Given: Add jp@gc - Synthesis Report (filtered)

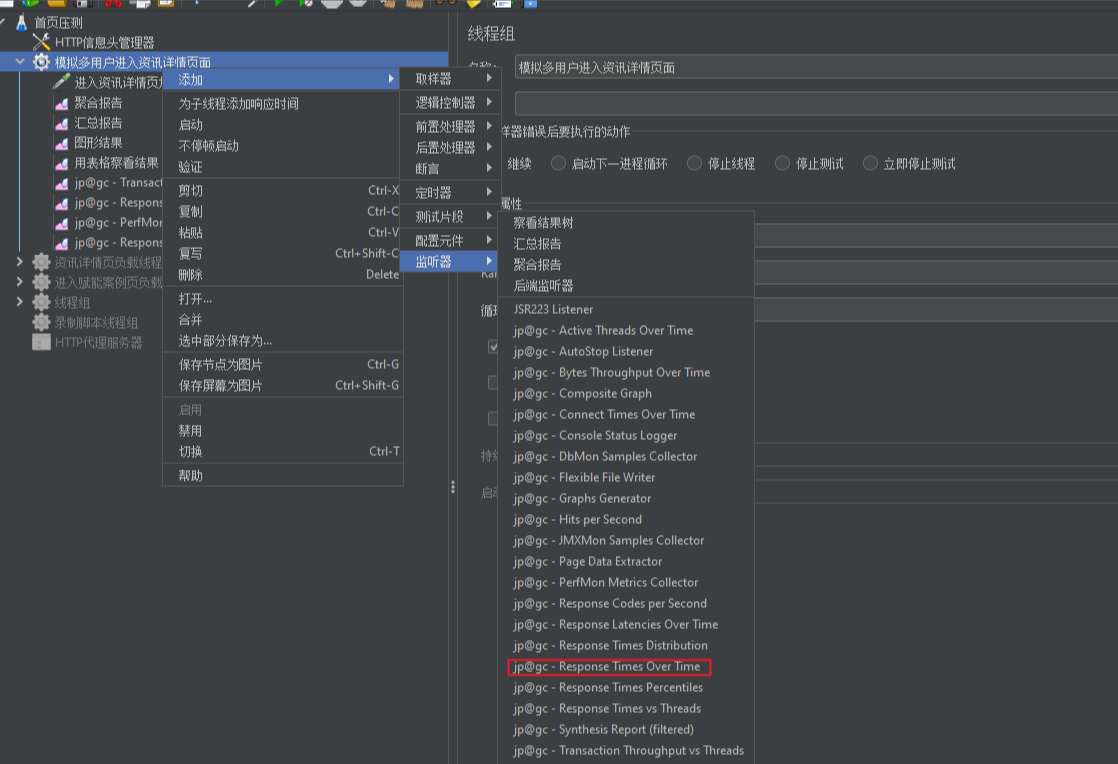Looking at the screenshot, I should point(626,730).
